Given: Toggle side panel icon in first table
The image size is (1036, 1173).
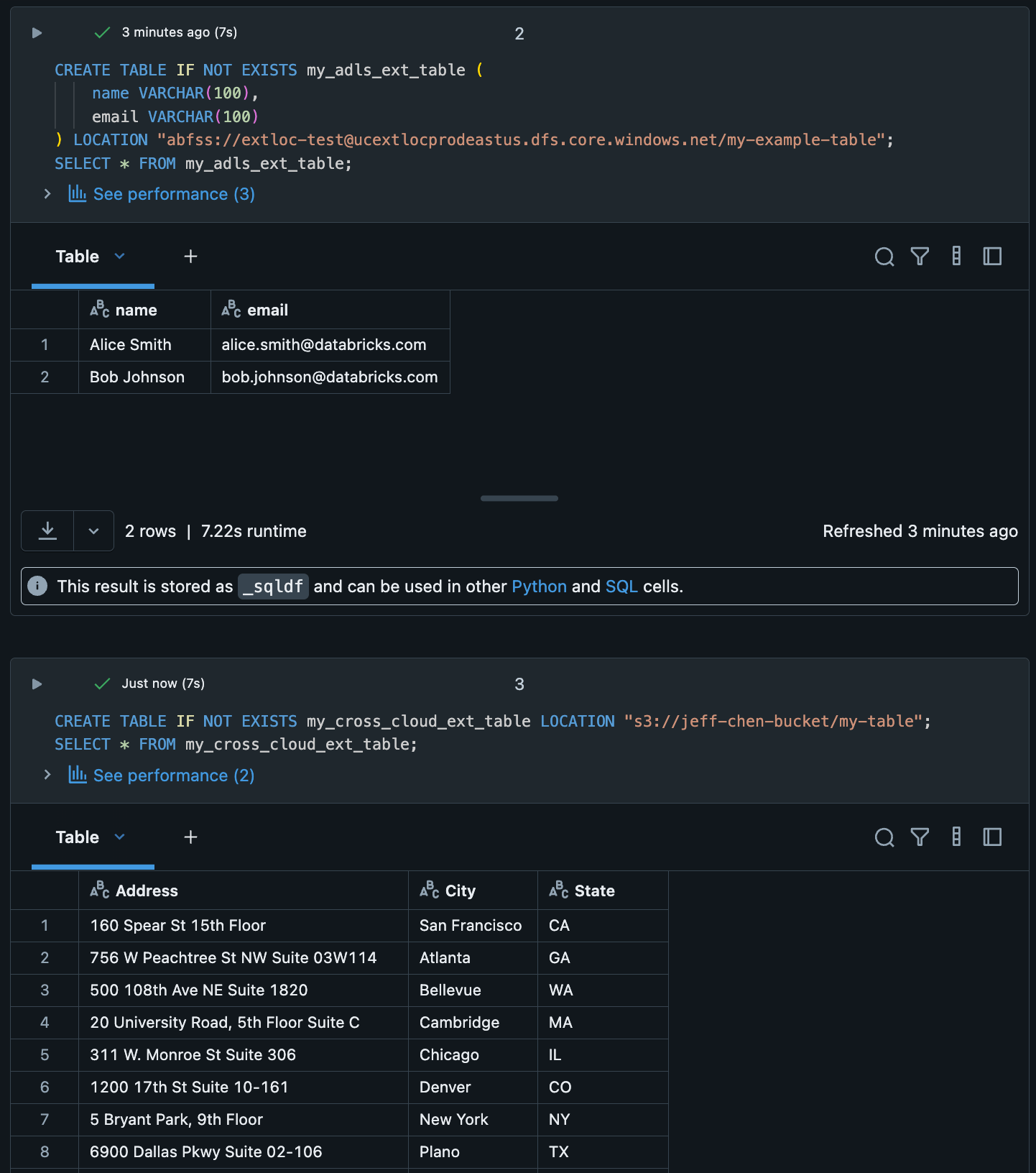Looking at the screenshot, I should click(x=992, y=257).
